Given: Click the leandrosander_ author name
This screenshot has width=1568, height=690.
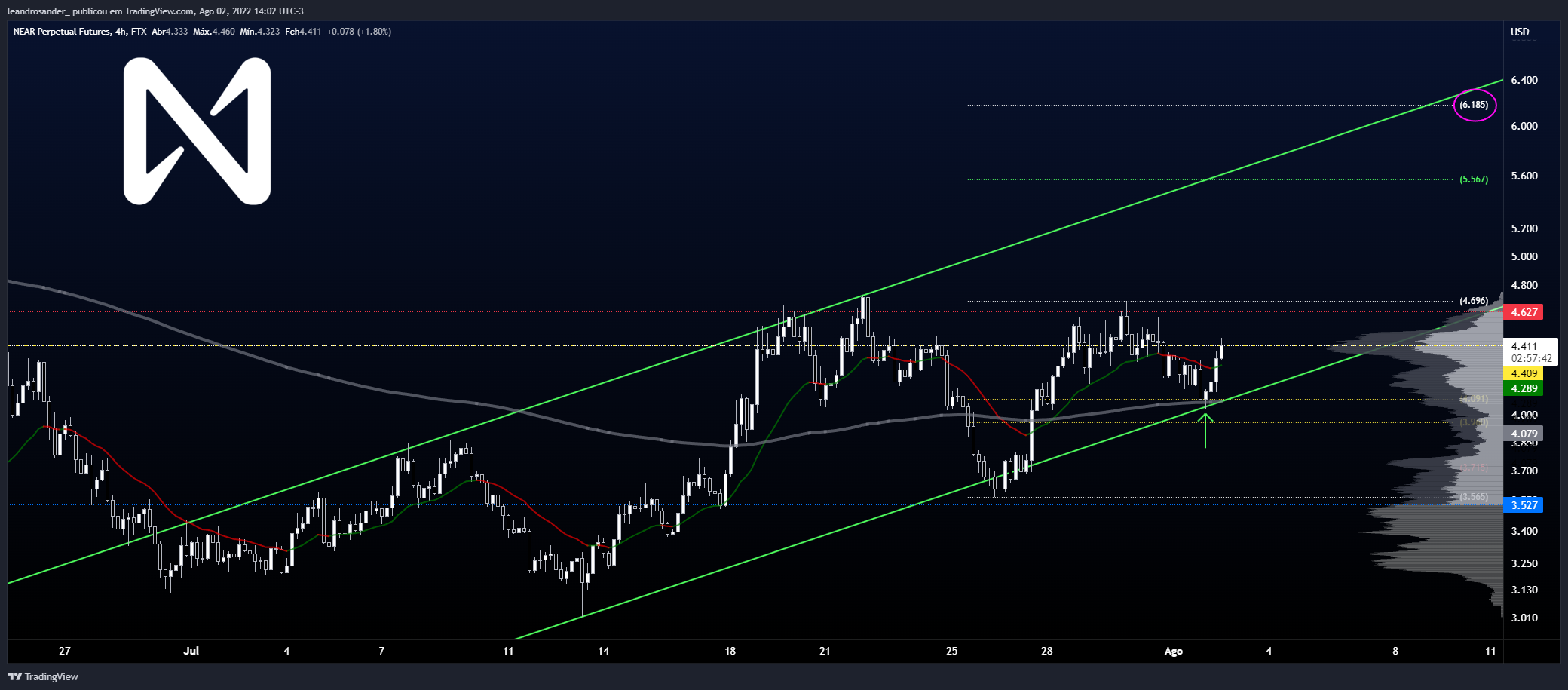Looking at the screenshot, I should click(38, 11).
